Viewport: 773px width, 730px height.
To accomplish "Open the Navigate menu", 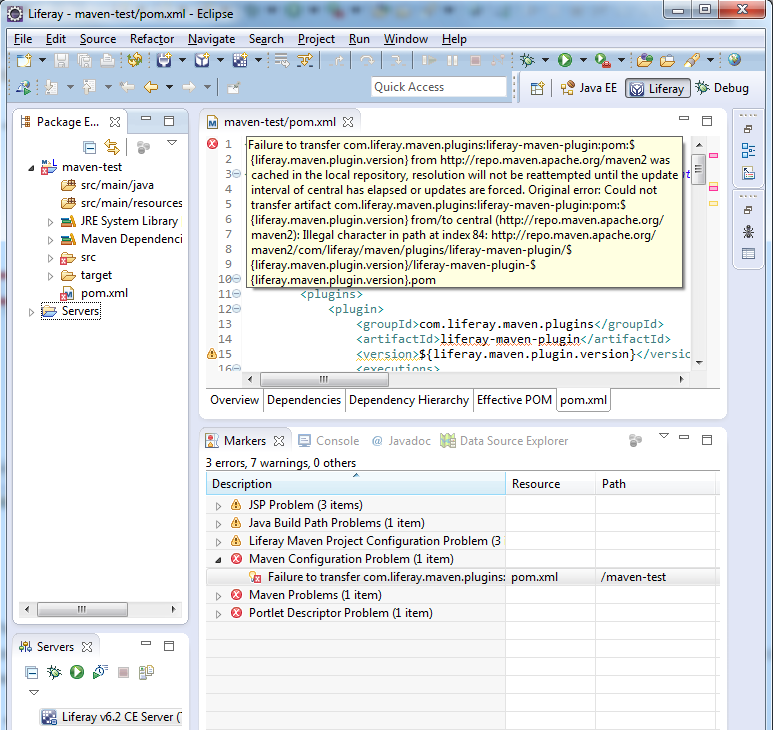I will (x=211, y=39).
